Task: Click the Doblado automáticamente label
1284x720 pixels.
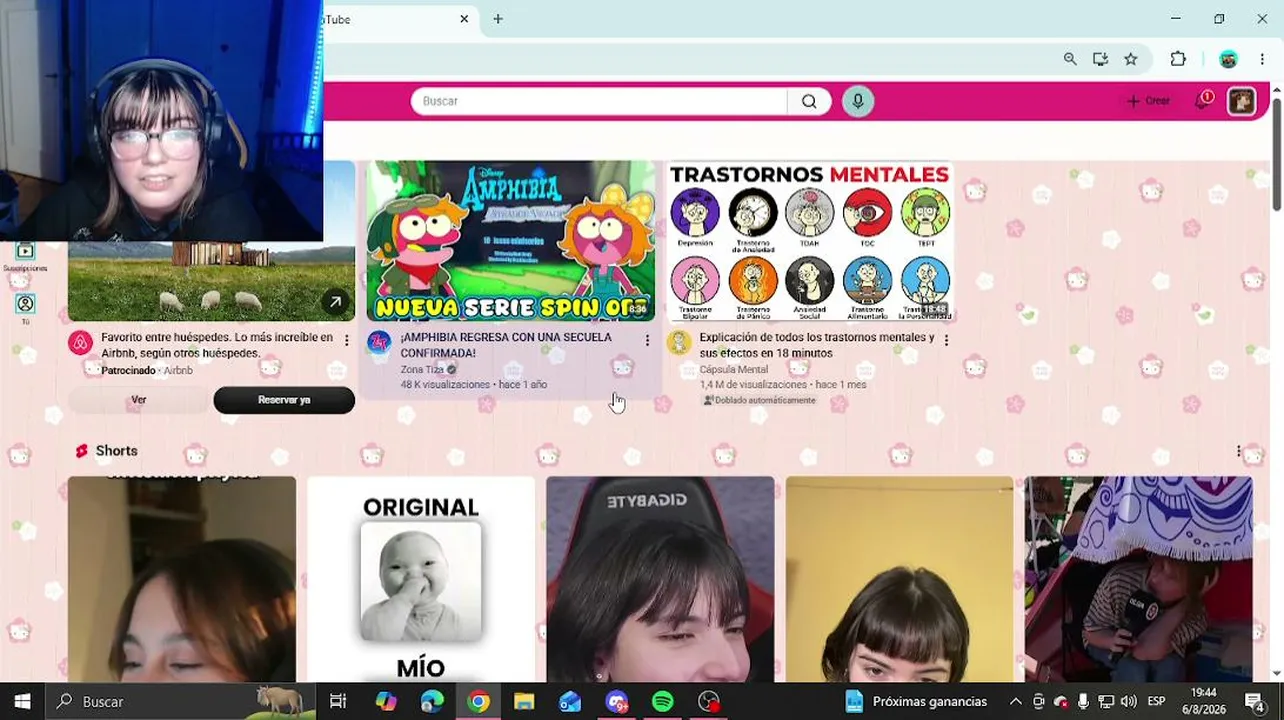Action: (x=759, y=401)
